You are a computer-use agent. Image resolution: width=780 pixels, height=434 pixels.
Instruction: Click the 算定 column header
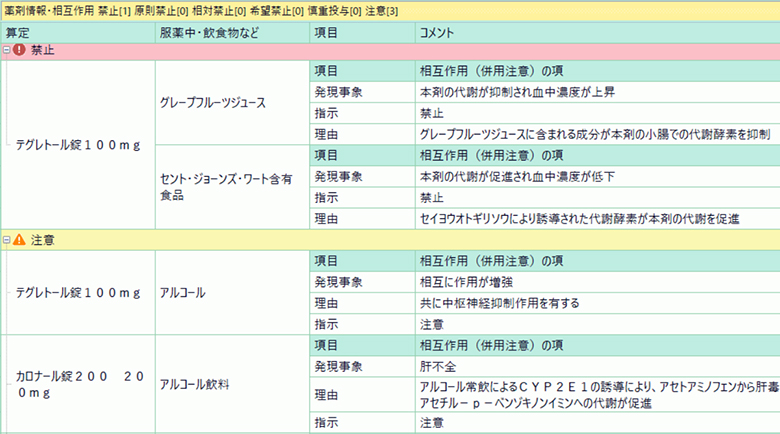point(78,33)
